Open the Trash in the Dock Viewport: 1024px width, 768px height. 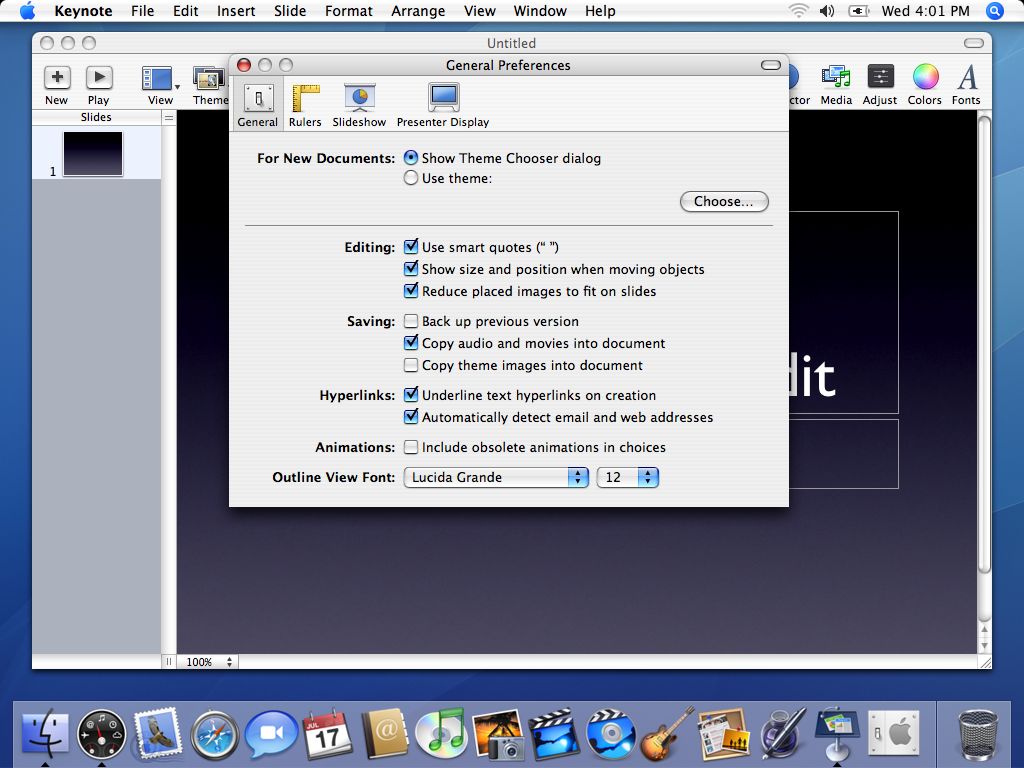[978, 735]
